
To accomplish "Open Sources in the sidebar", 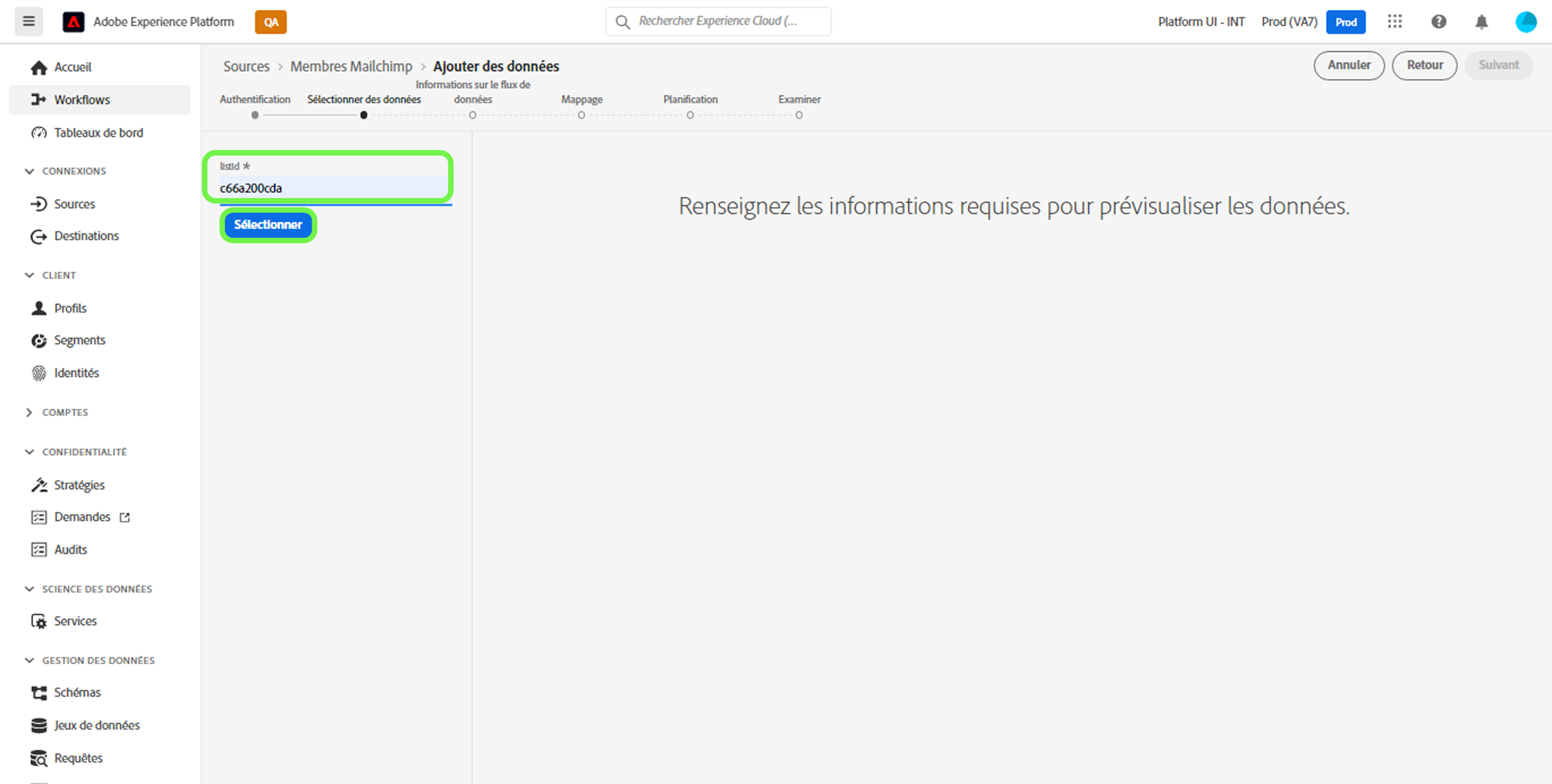I will pyautogui.click(x=74, y=204).
